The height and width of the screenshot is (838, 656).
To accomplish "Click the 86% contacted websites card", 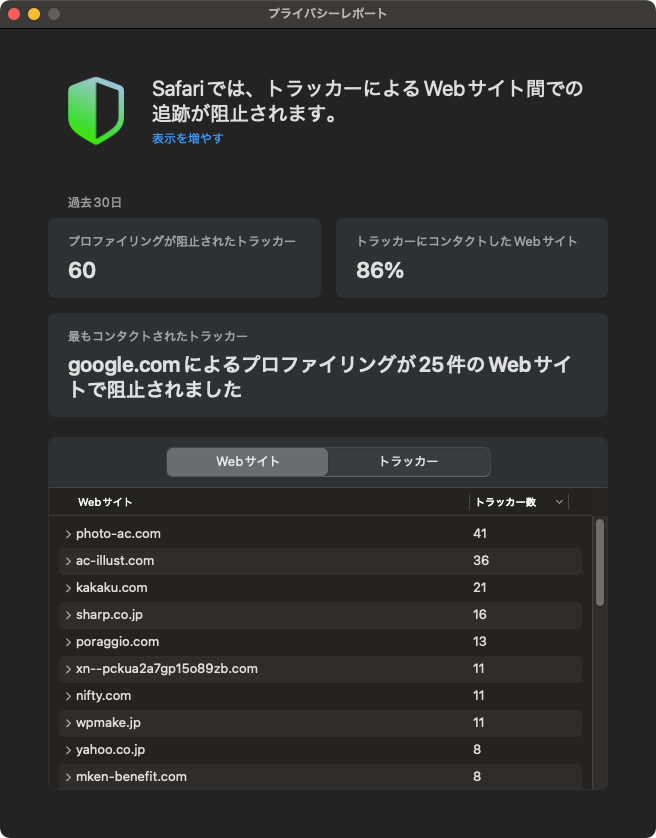I will pos(471,258).
